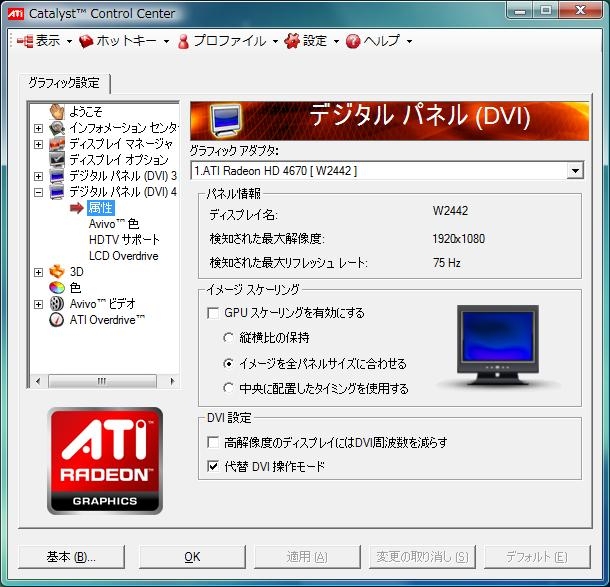Click the 3D tree icon
This screenshot has width=610, height=587.
(57, 272)
